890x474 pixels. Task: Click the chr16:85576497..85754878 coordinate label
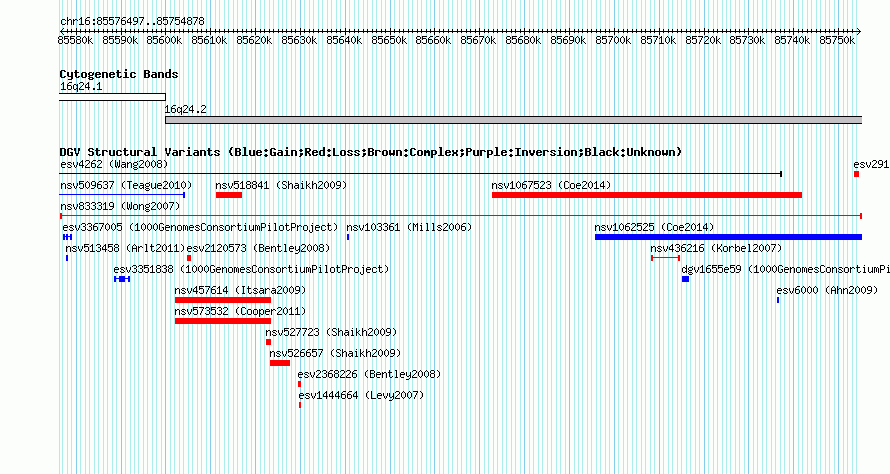tap(132, 22)
